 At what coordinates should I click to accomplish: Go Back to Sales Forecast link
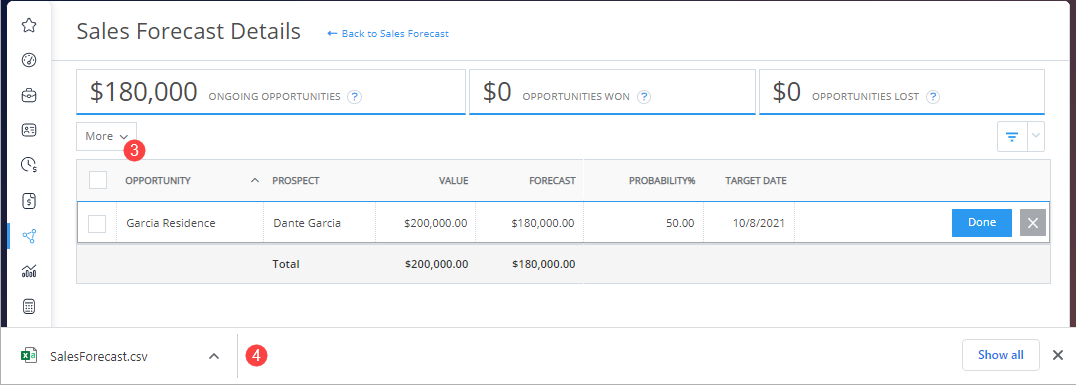(x=388, y=33)
